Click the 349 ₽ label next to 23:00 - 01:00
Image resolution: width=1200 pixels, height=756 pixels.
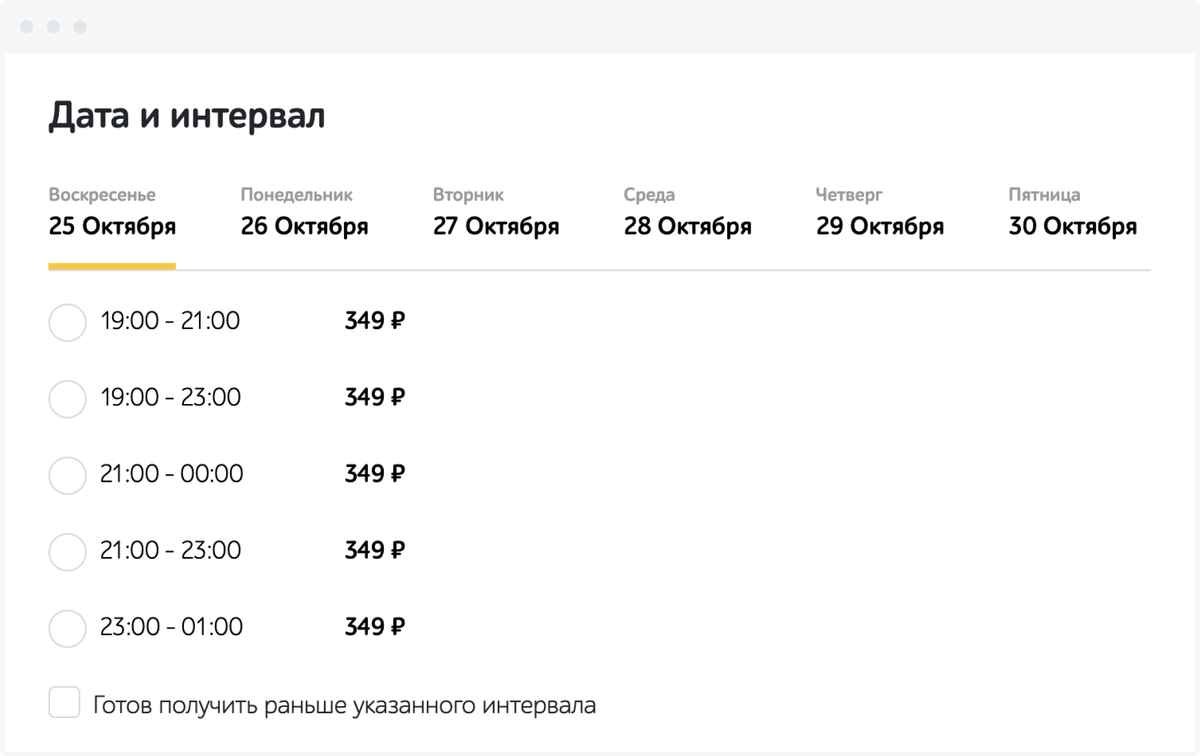click(x=372, y=627)
